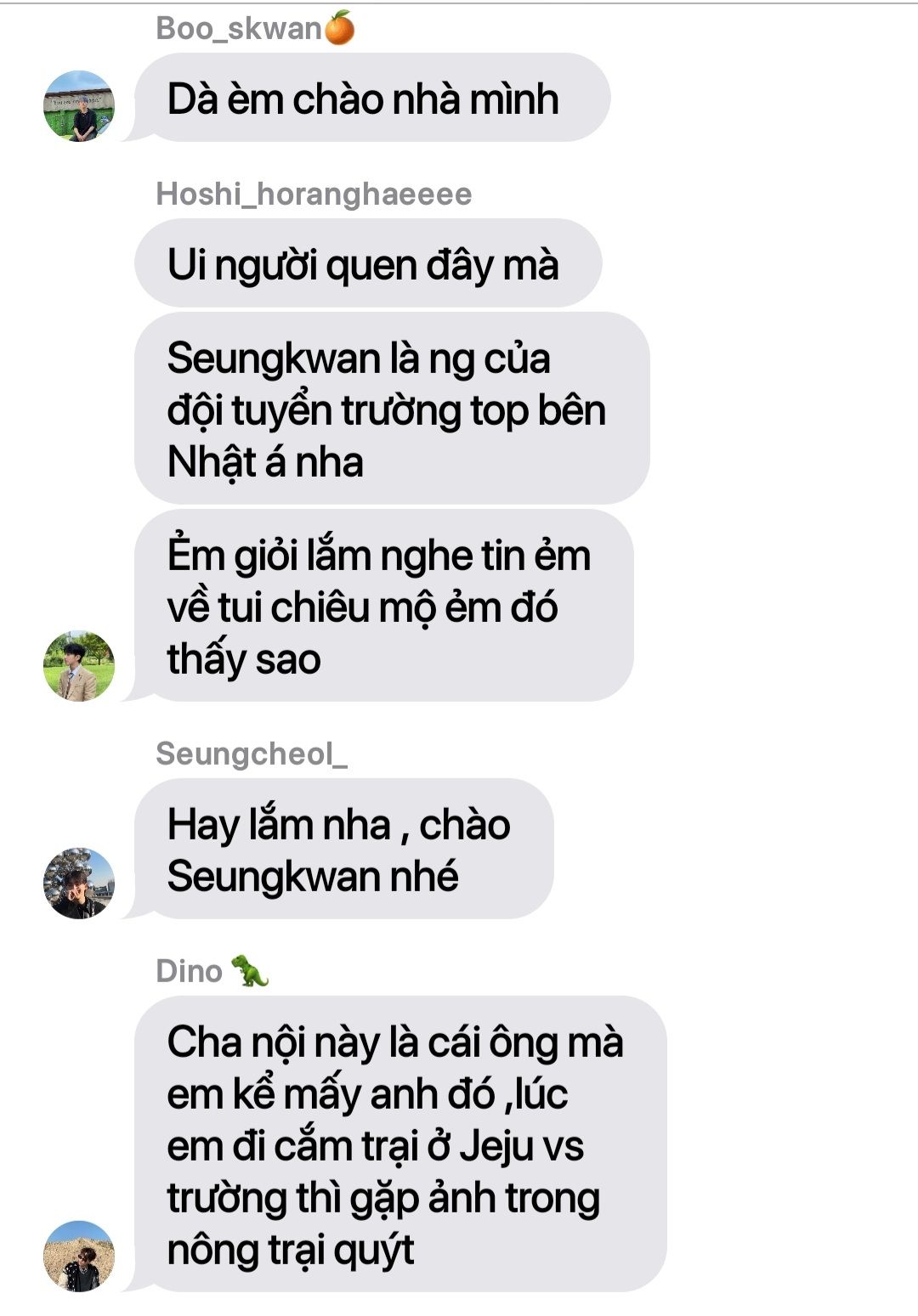Open Seungcheol_'s circular avatar
Image resolution: width=918 pixels, height=1316 pixels.
79,884
